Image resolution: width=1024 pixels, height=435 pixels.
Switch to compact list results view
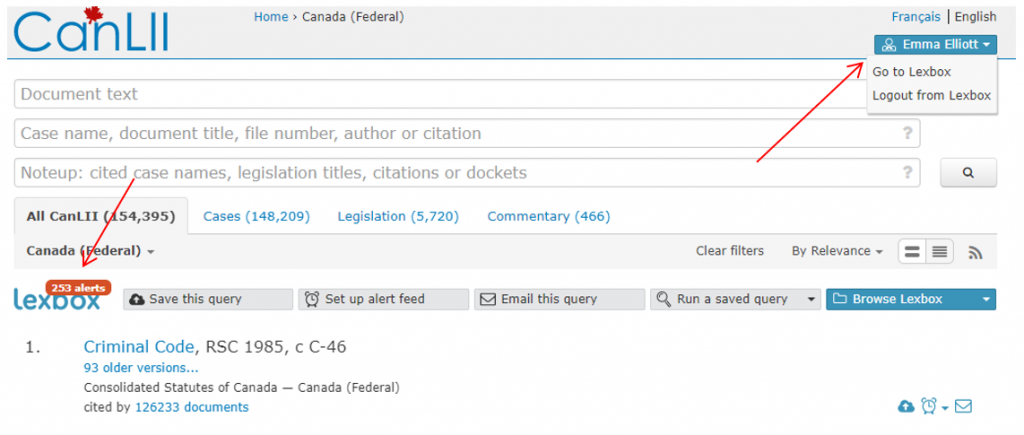(x=939, y=252)
